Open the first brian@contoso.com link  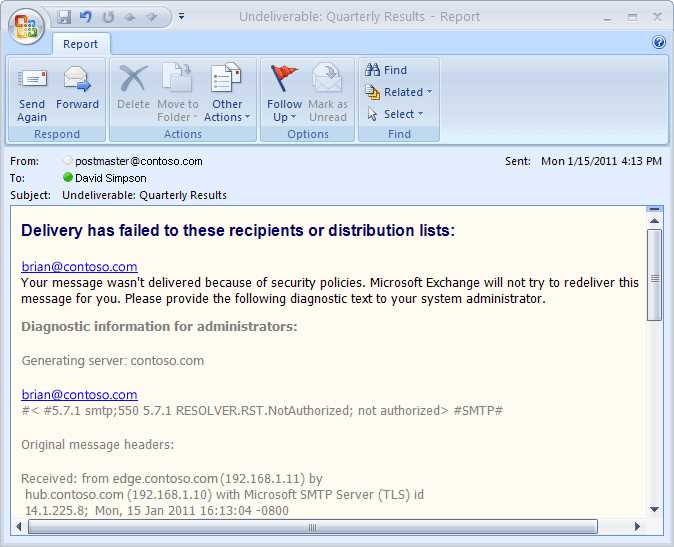(x=80, y=266)
